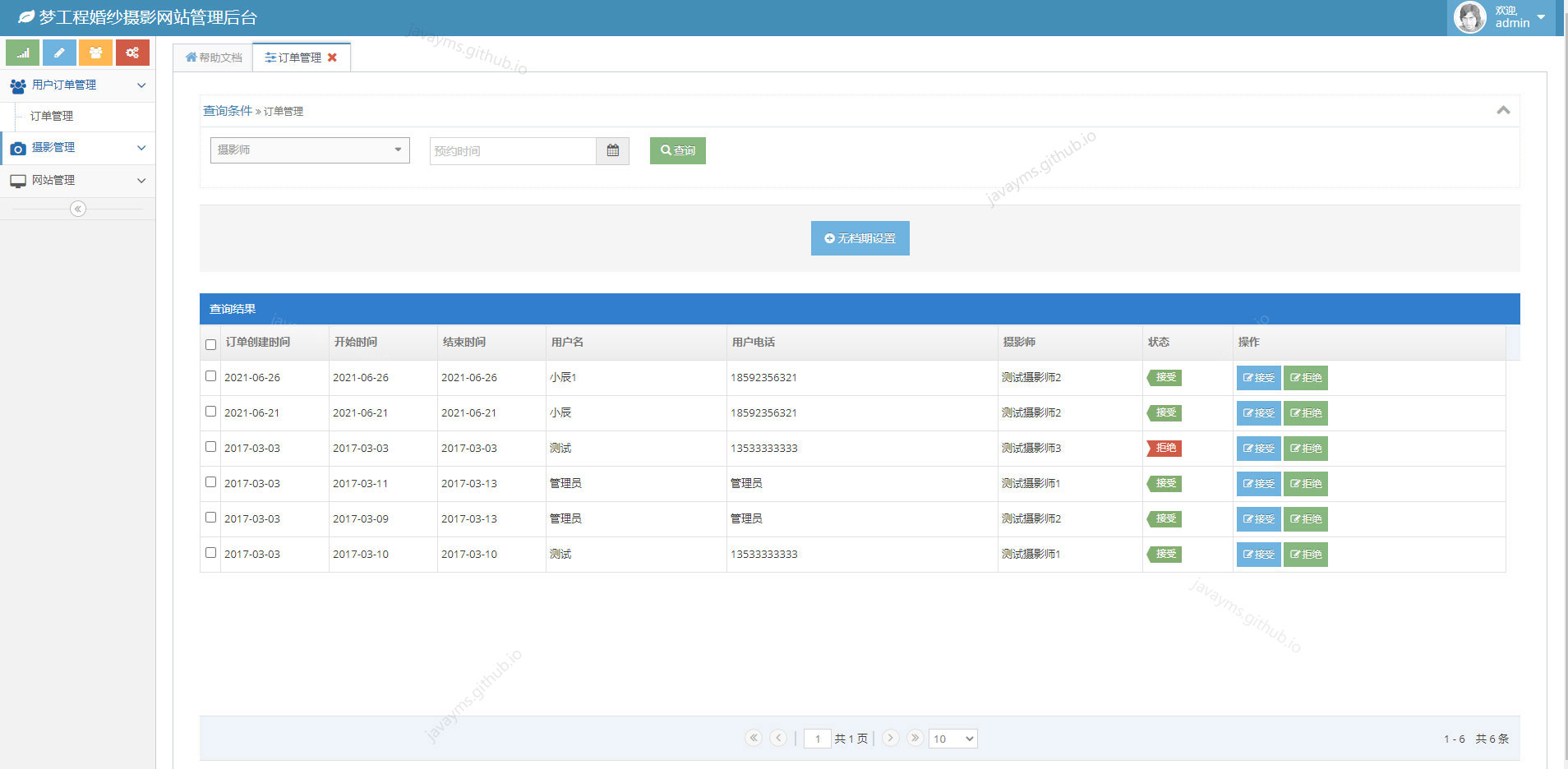The width and height of the screenshot is (1568, 769).
Task: Go to next page with the › icon
Action: tap(891, 738)
